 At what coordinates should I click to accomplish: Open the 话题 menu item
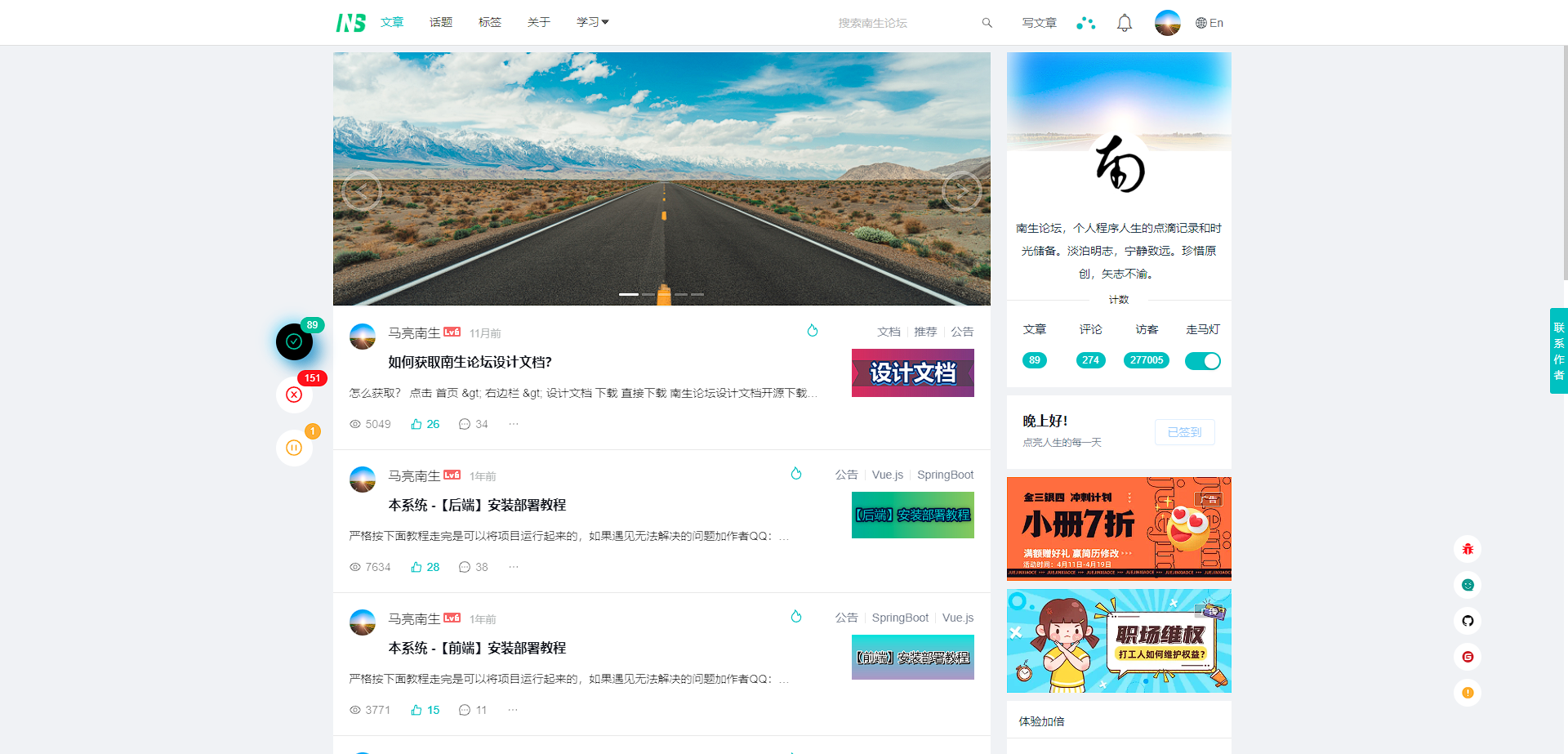pyautogui.click(x=440, y=22)
